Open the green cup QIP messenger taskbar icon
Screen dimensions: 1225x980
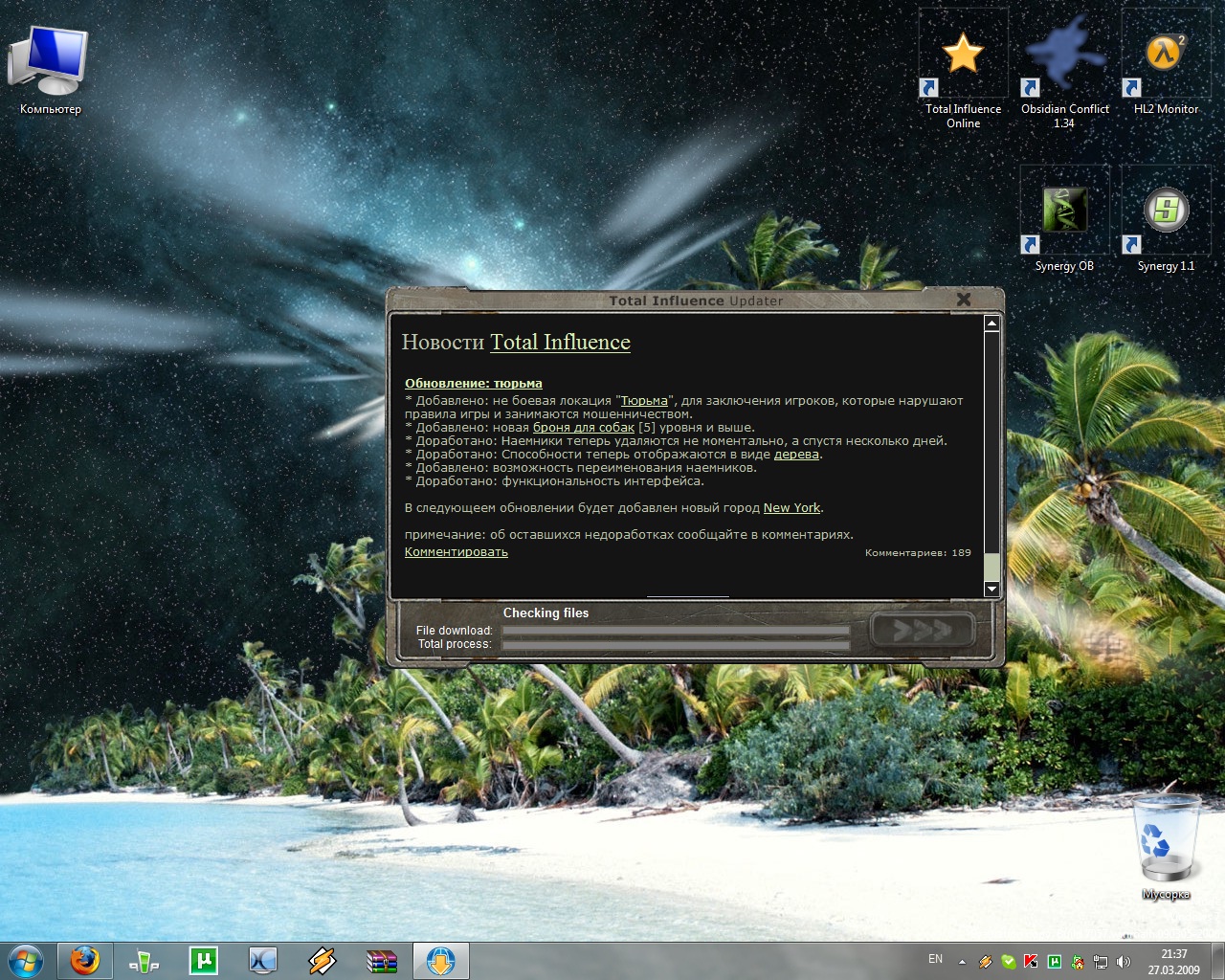point(144,960)
